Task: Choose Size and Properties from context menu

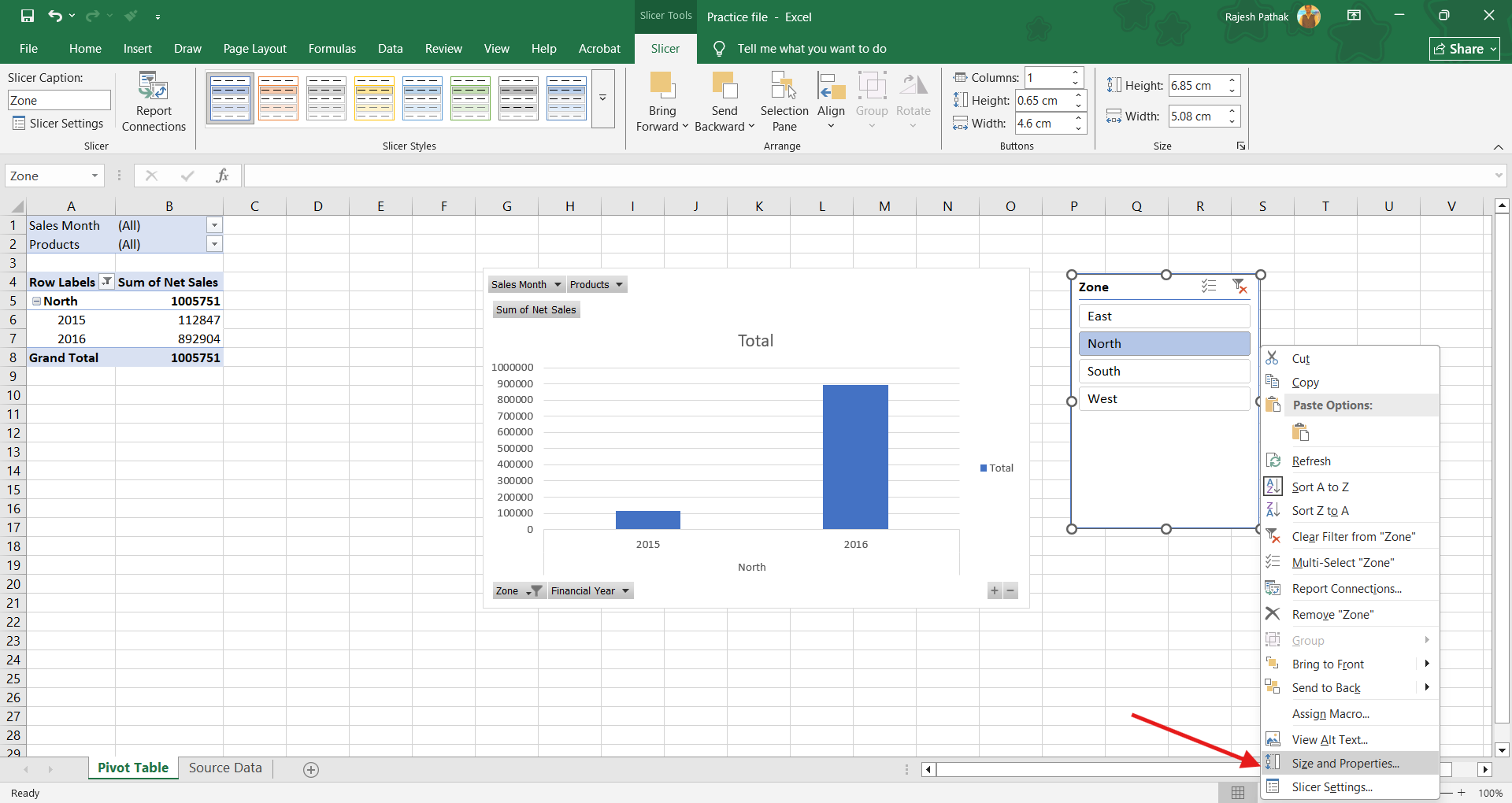Action: click(x=1345, y=763)
